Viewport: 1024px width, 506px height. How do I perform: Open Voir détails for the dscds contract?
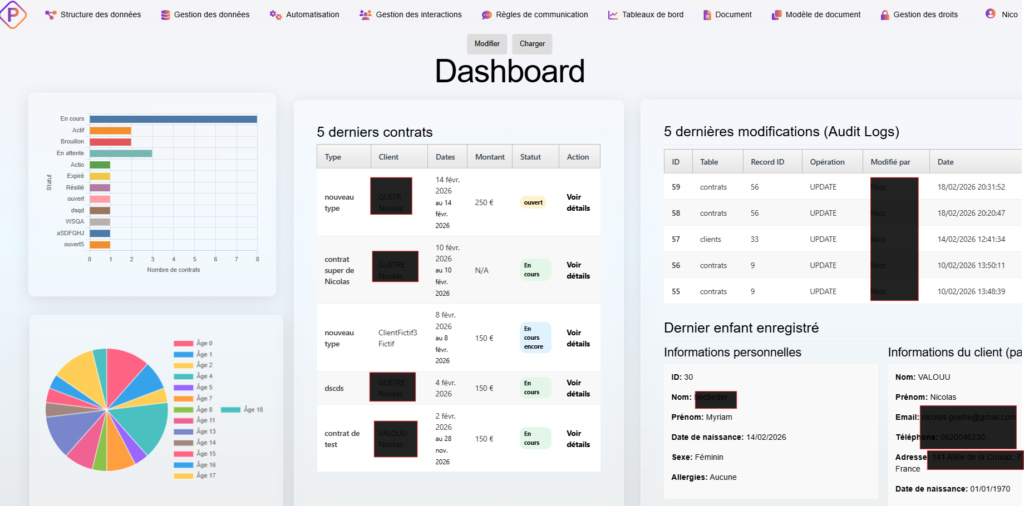pos(579,388)
